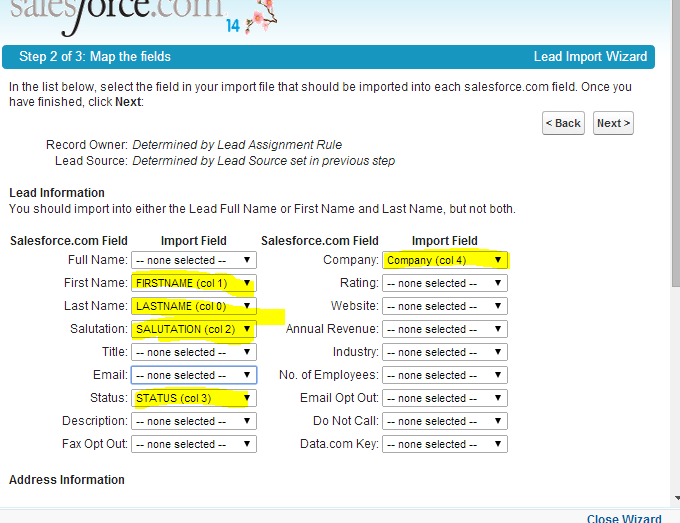Open the Fax Opt Out import field dropdown
Screen dimensions: 680x523
point(194,444)
